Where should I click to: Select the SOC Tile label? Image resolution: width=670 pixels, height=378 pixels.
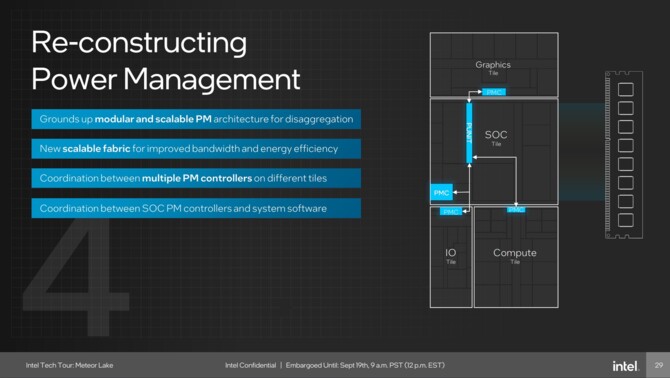click(x=496, y=138)
